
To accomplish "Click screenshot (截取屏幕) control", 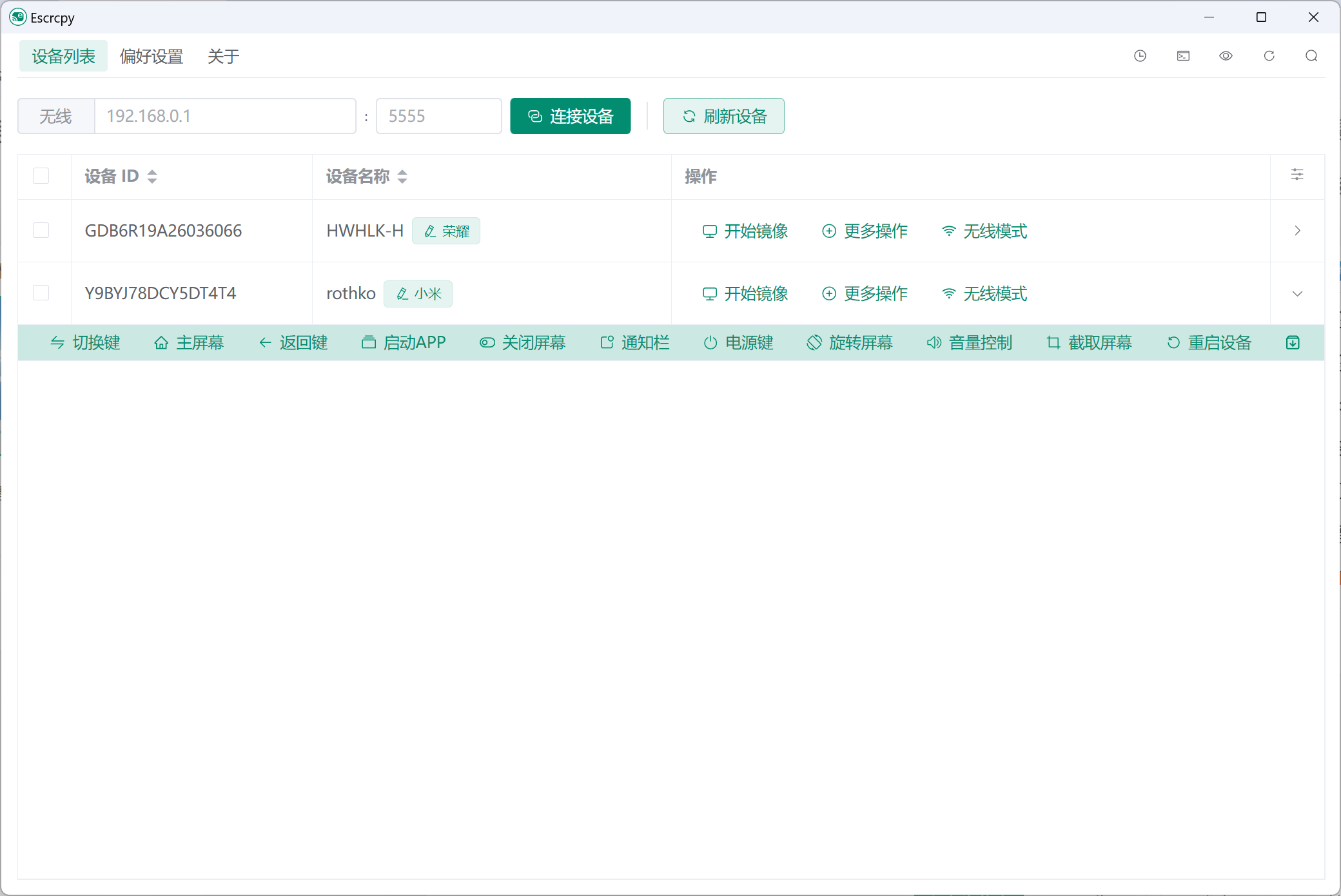I will pos(1089,343).
